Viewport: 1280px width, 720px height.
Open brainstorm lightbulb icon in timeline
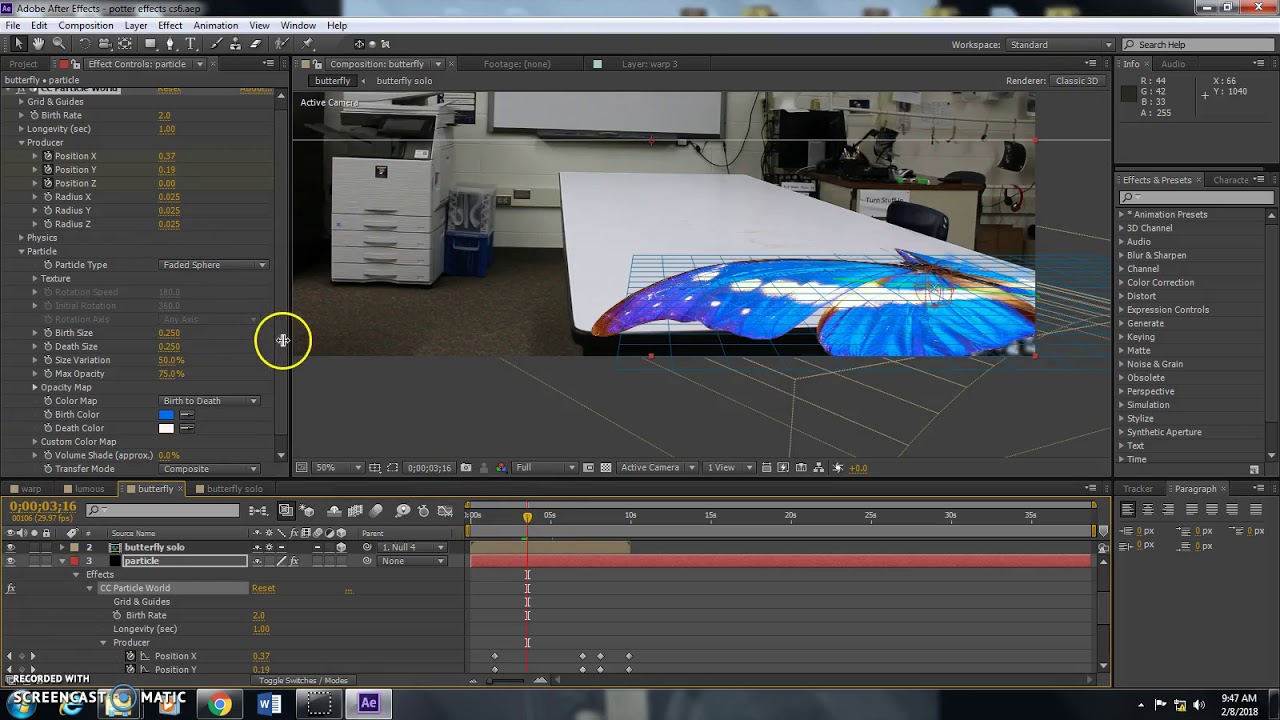[x=403, y=510]
